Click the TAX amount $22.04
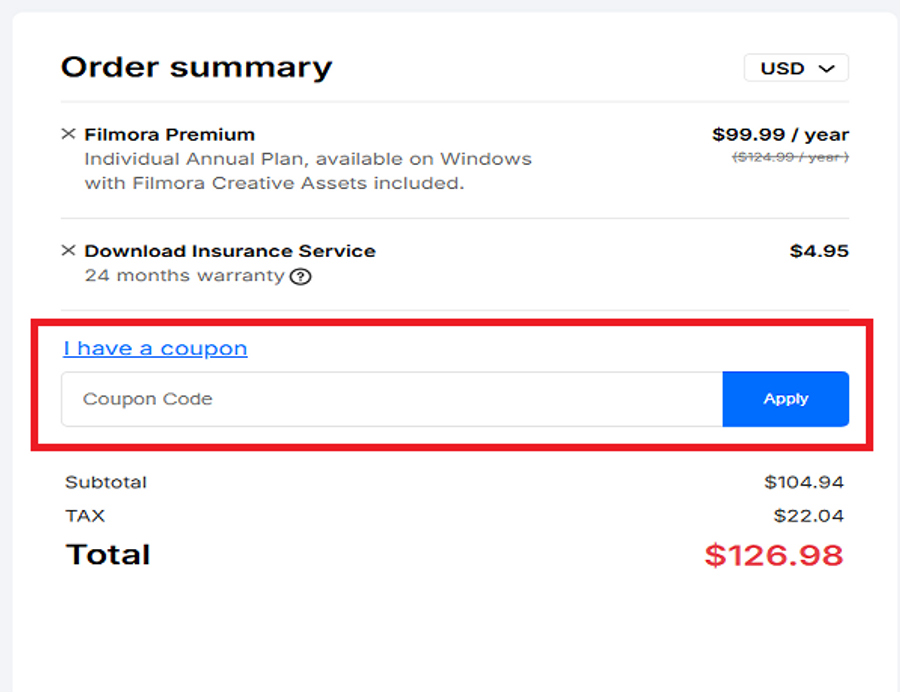The height and width of the screenshot is (692, 900). pos(808,516)
